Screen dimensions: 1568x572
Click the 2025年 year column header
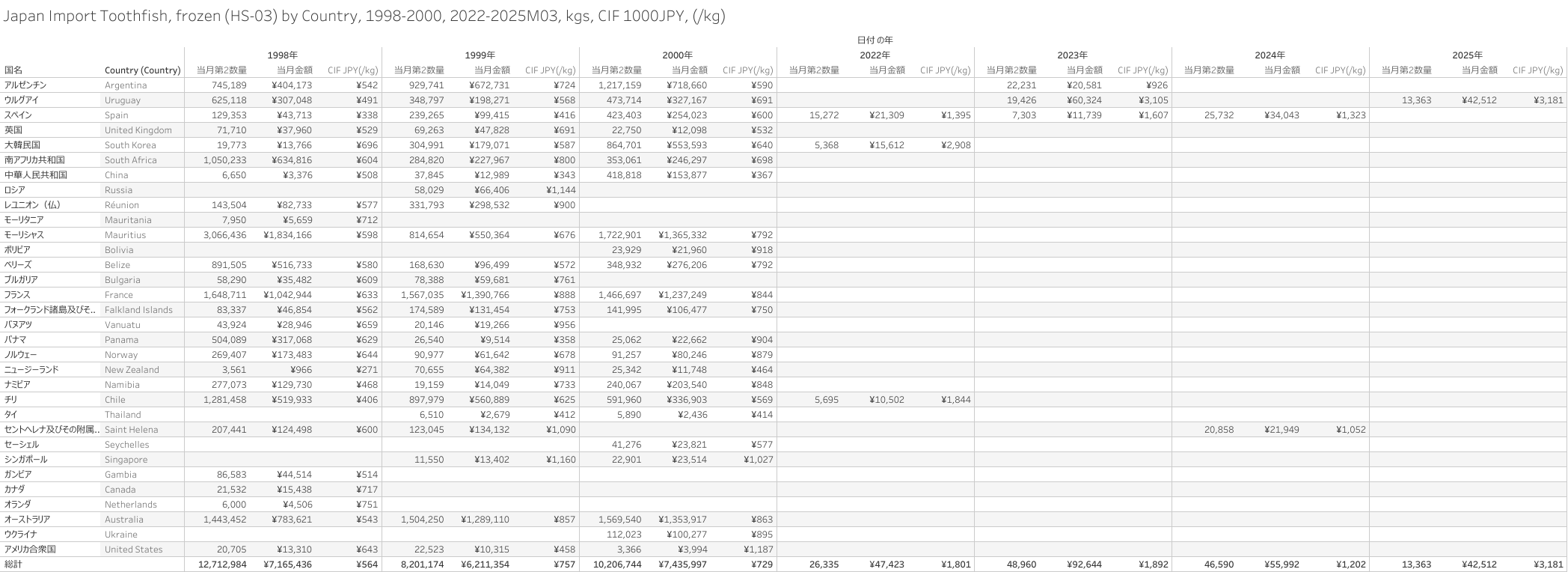[1467, 55]
